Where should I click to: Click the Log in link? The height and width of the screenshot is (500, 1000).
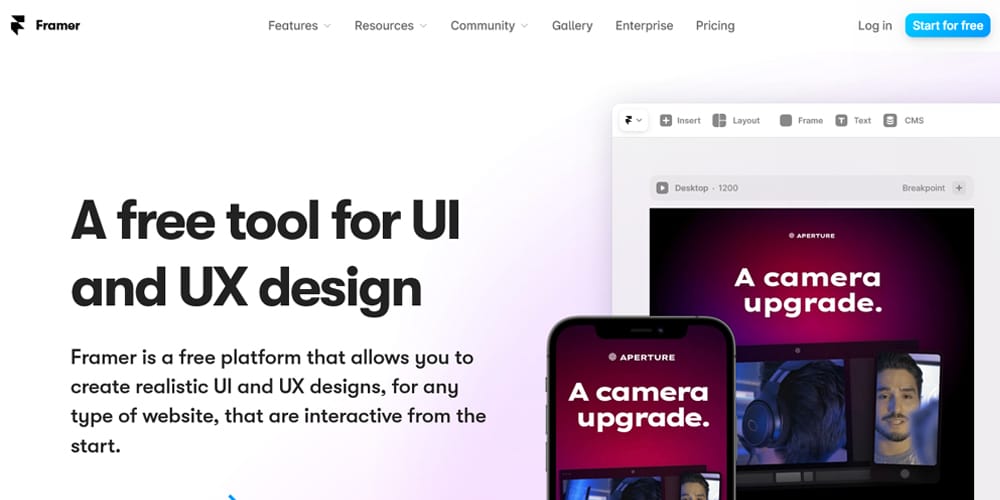(875, 26)
